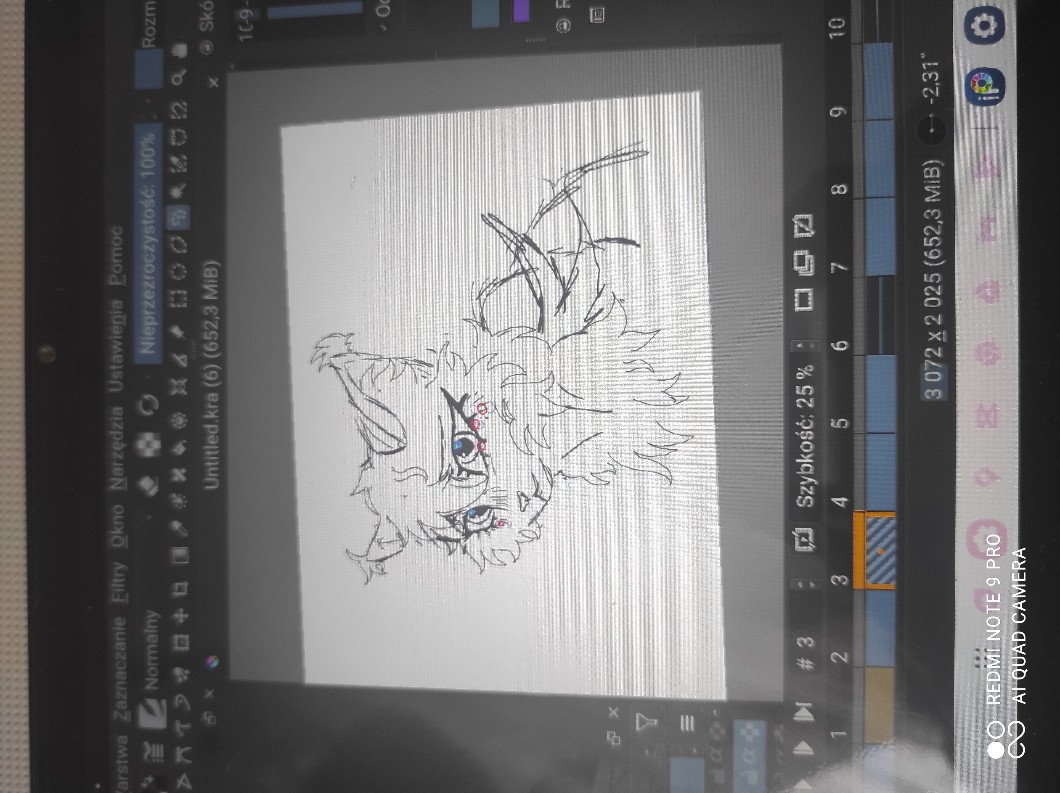Viewport: 1060px width, 793px height.
Task: Select the crop tool icon
Action: [x=181, y=587]
